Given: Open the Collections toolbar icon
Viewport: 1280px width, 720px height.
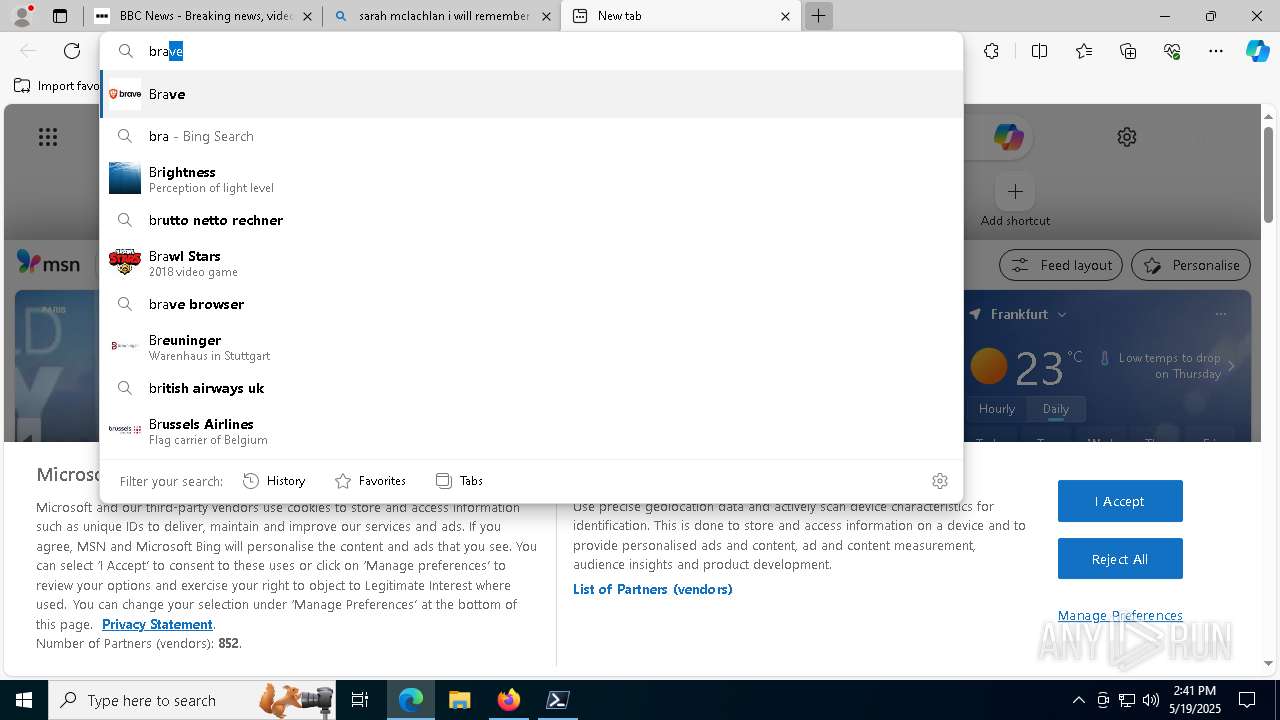Looking at the screenshot, I should (x=1128, y=51).
